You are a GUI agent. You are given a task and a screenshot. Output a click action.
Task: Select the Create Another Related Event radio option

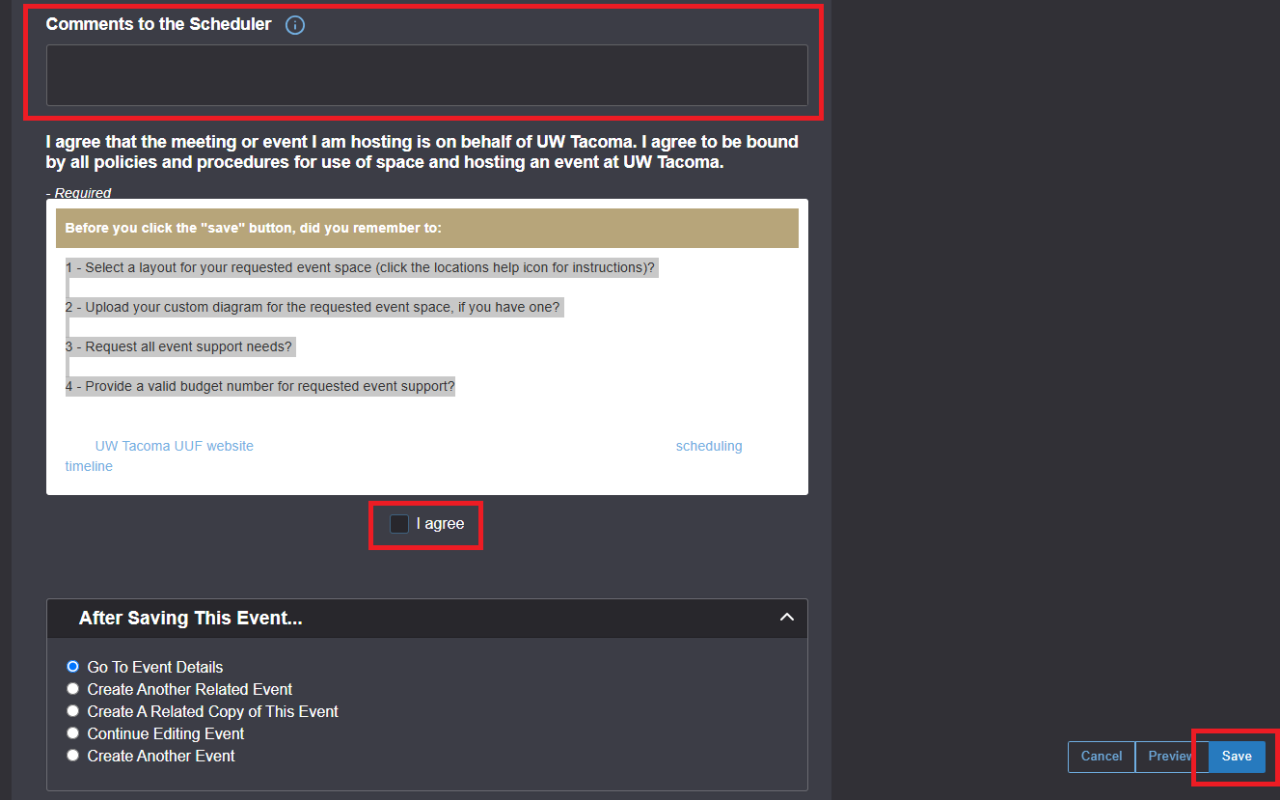pyautogui.click(x=73, y=689)
